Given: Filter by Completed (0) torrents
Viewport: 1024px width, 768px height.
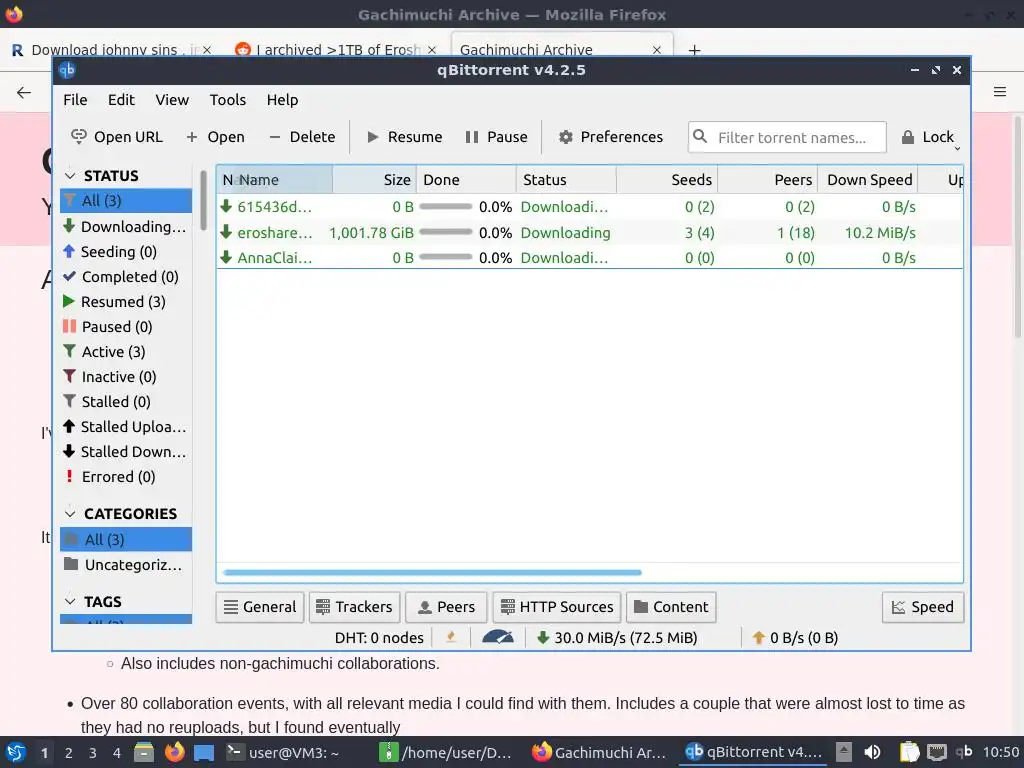Looking at the screenshot, I should tap(126, 277).
